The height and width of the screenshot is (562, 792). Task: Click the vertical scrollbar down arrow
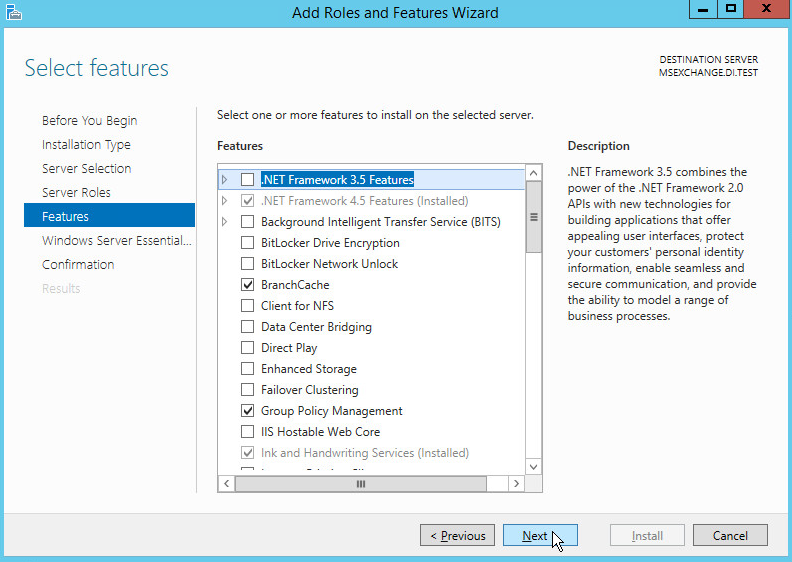[533, 466]
